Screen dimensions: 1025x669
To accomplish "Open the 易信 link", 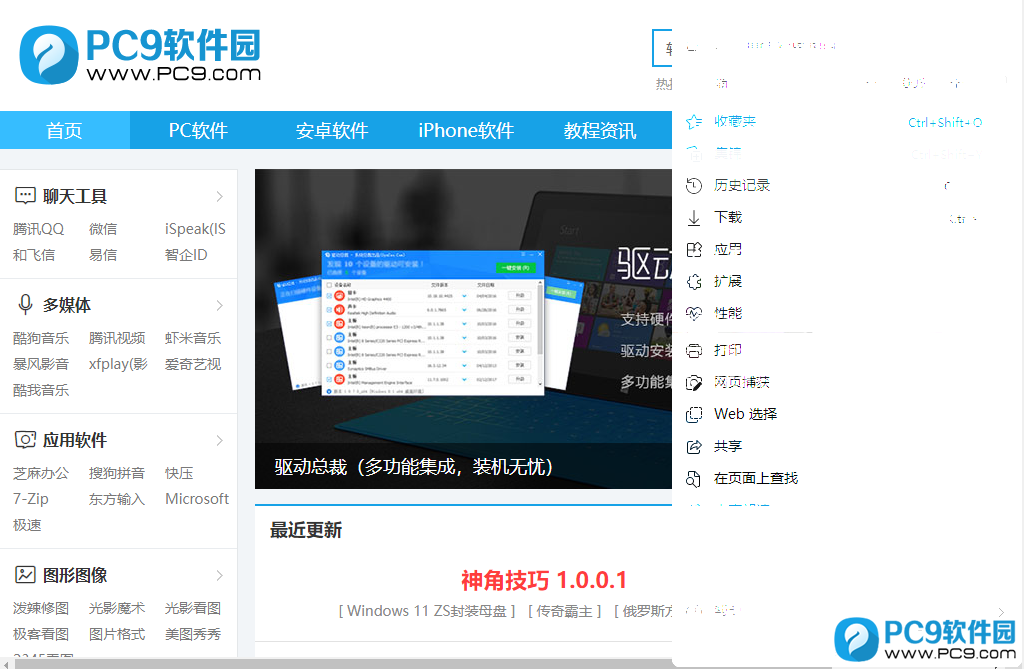I will [x=103, y=255].
